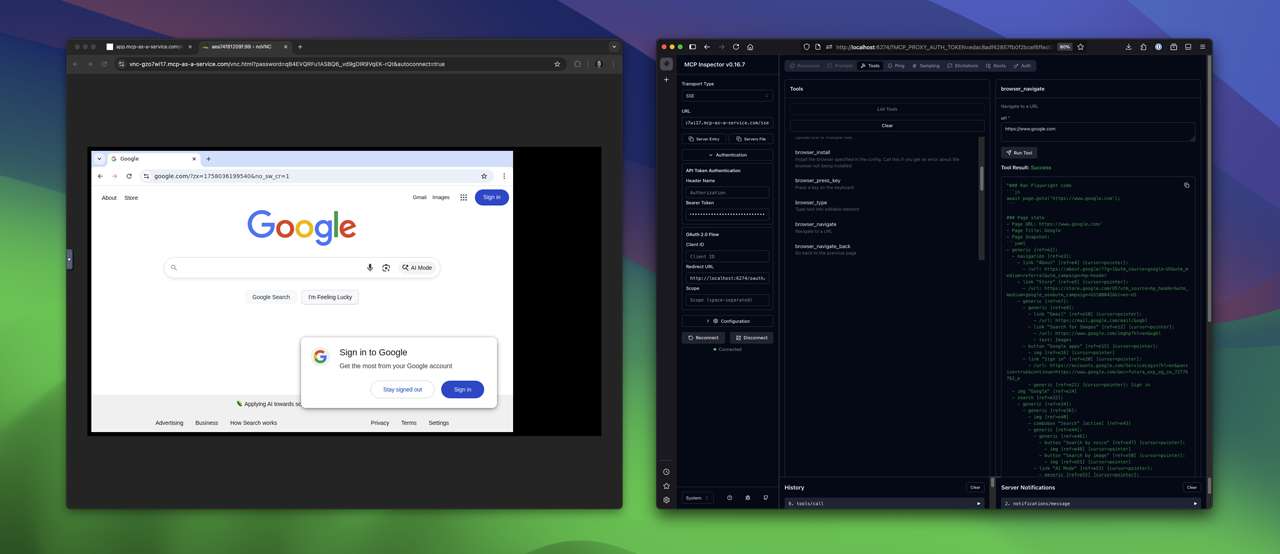Open new tab in outer Chrome window
This screenshot has height=554, width=1280.
click(x=300, y=46)
